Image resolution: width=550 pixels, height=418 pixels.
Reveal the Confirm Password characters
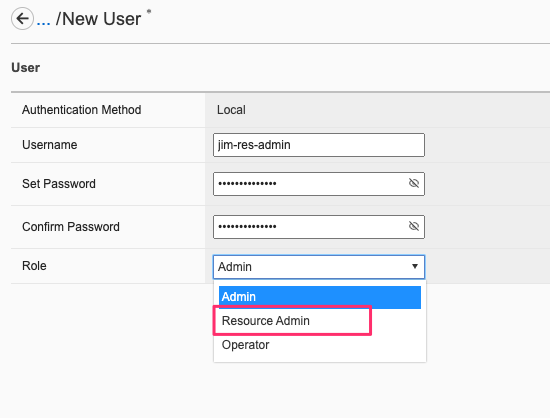coord(414,226)
